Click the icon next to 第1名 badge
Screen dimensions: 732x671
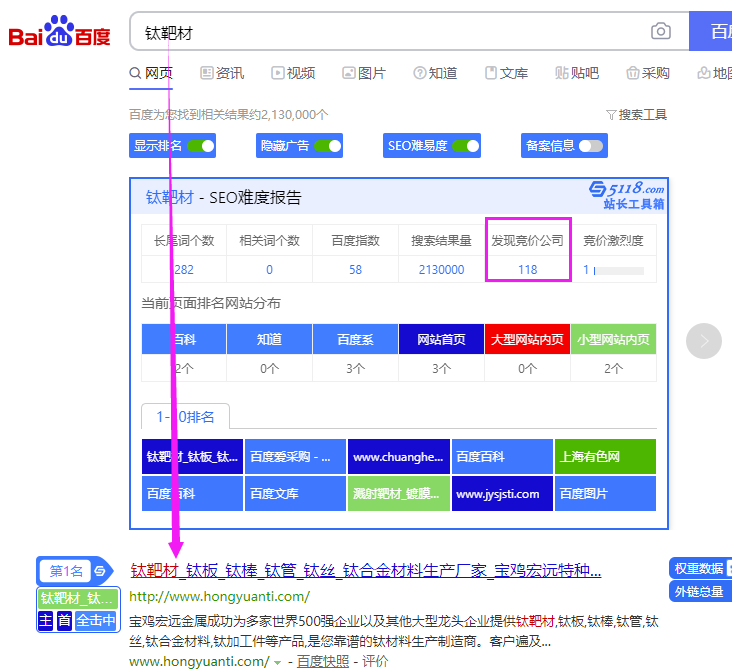tap(100, 571)
